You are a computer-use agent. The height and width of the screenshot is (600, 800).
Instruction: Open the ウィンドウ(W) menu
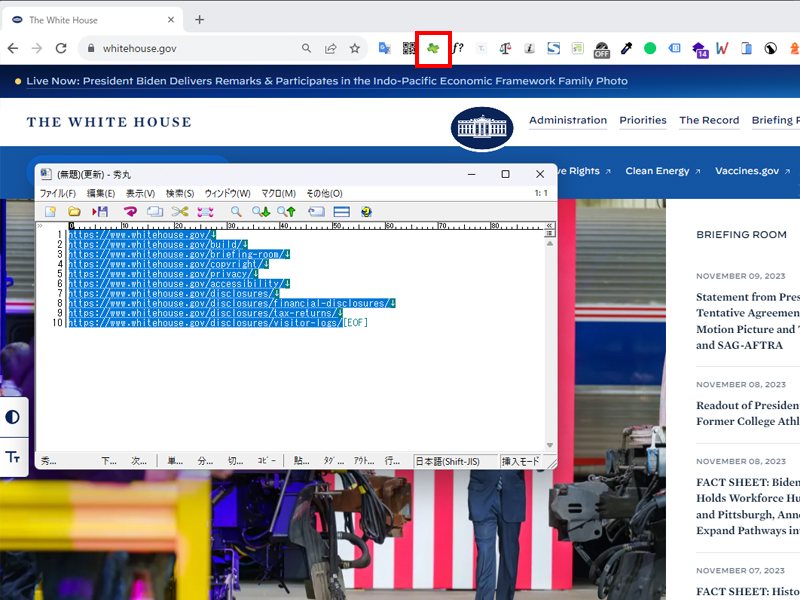point(228,193)
